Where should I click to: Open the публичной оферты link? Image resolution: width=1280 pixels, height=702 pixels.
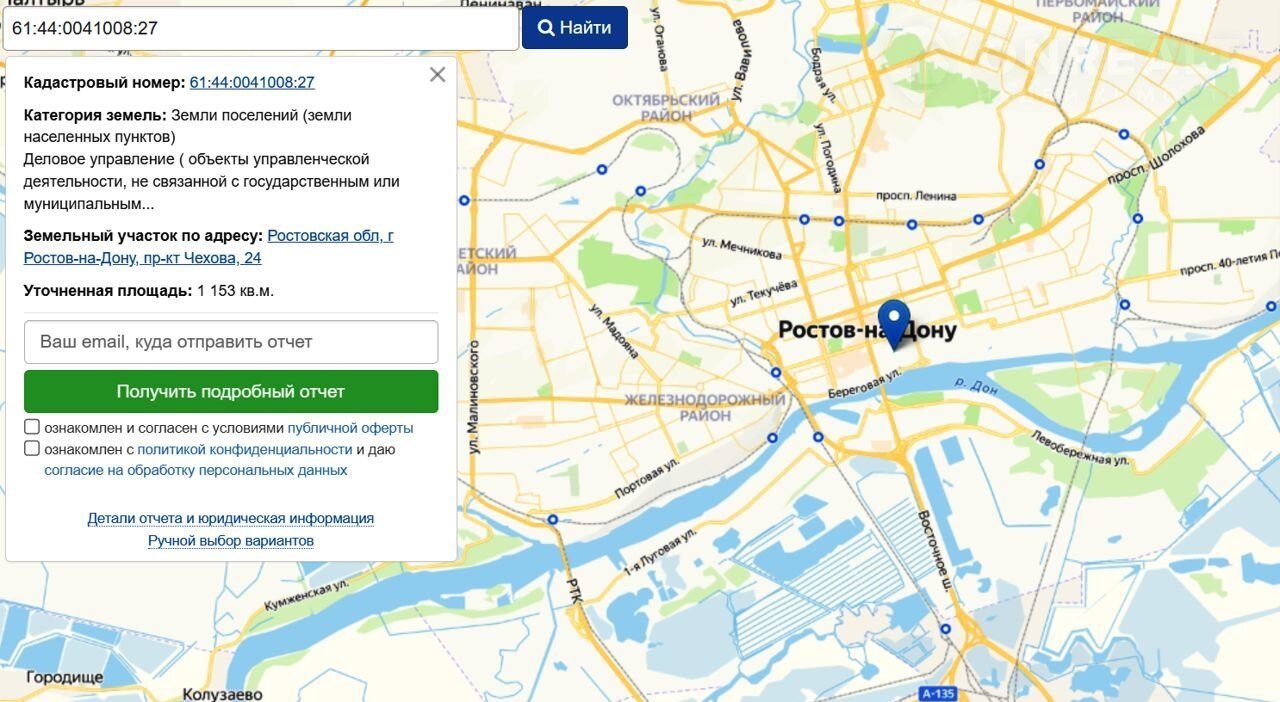point(350,428)
